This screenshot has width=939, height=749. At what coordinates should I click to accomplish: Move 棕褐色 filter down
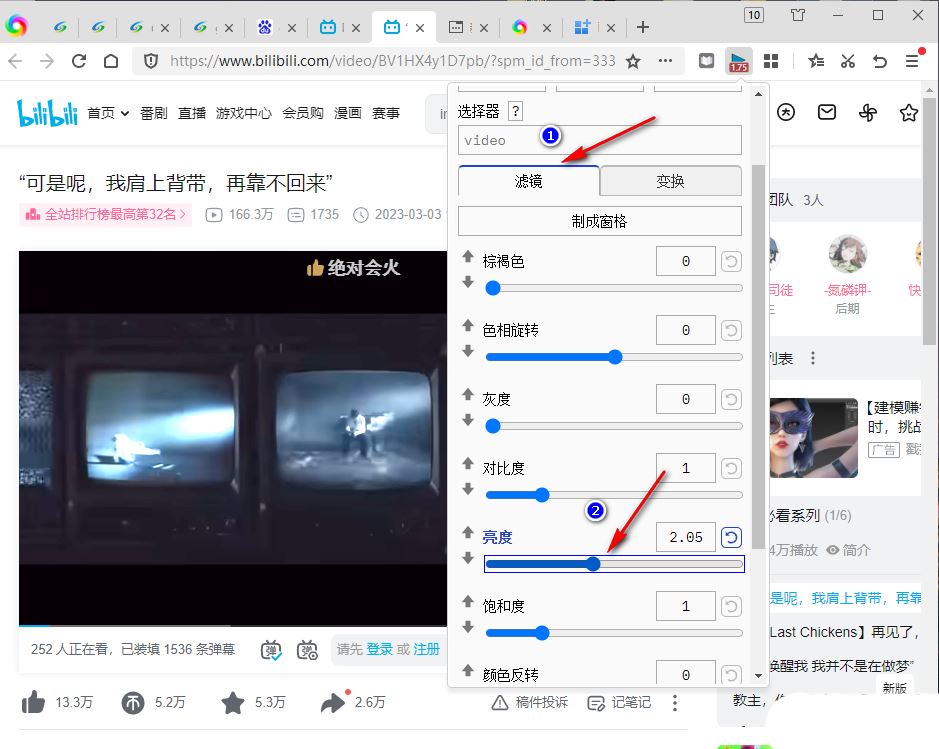tap(468, 281)
